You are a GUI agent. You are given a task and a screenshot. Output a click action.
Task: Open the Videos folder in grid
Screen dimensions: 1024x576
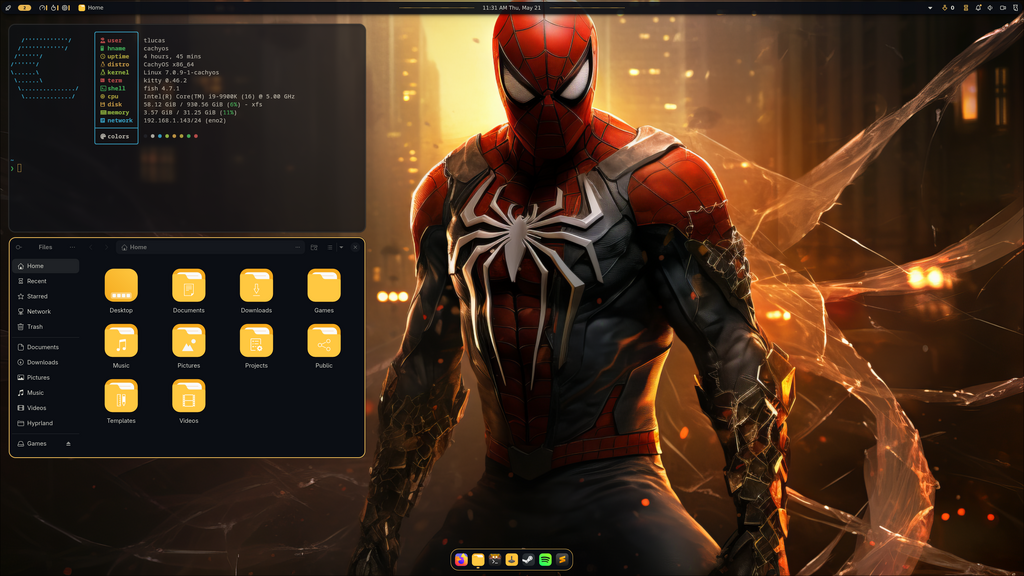click(189, 401)
